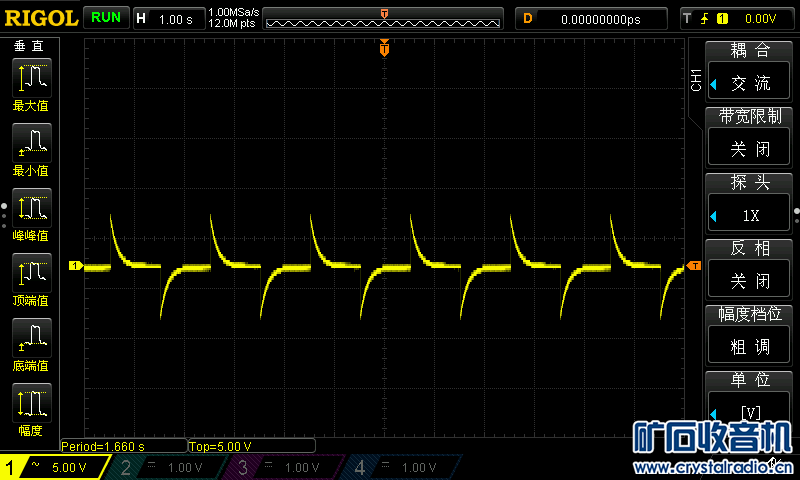800x480 pixels.
Task: Select the 顶端值 (Top) measurement icon
Action: 31,278
